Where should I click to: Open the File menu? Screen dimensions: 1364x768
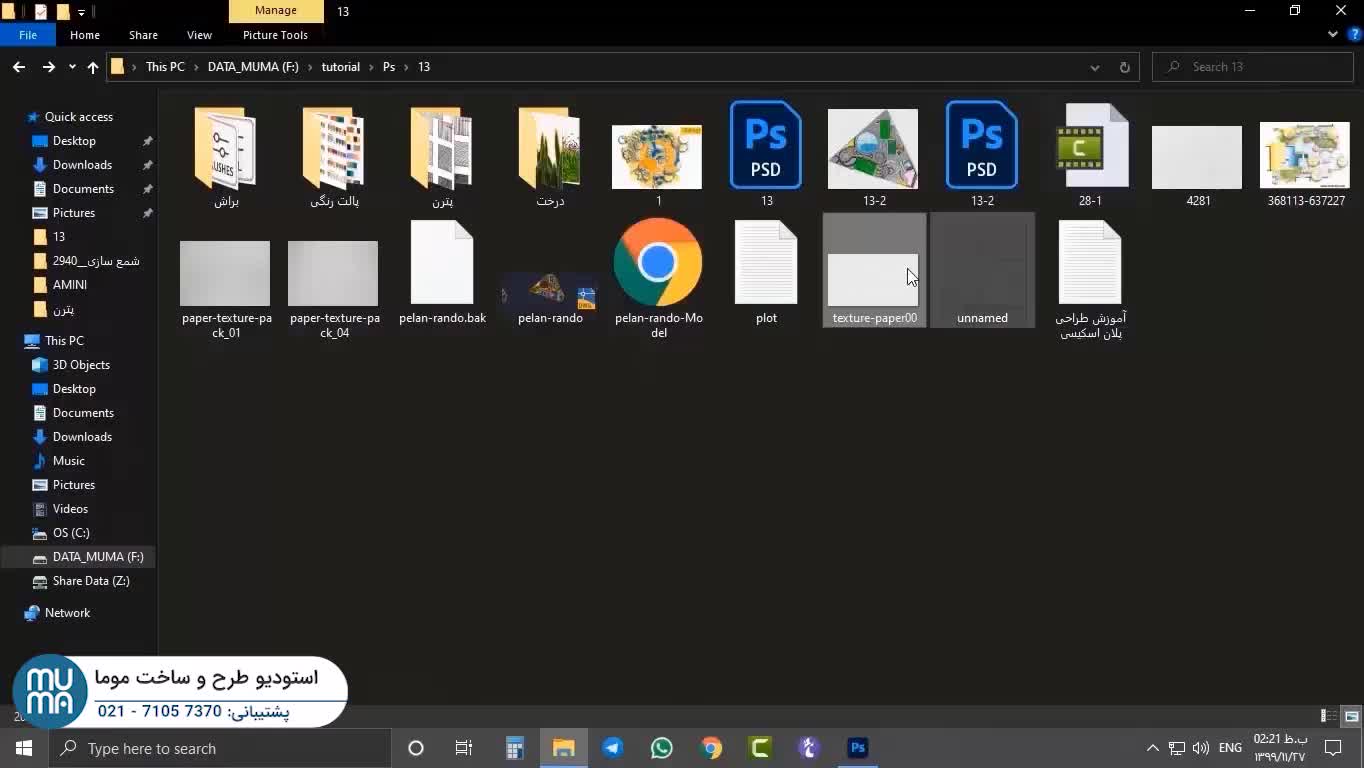pos(28,35)
